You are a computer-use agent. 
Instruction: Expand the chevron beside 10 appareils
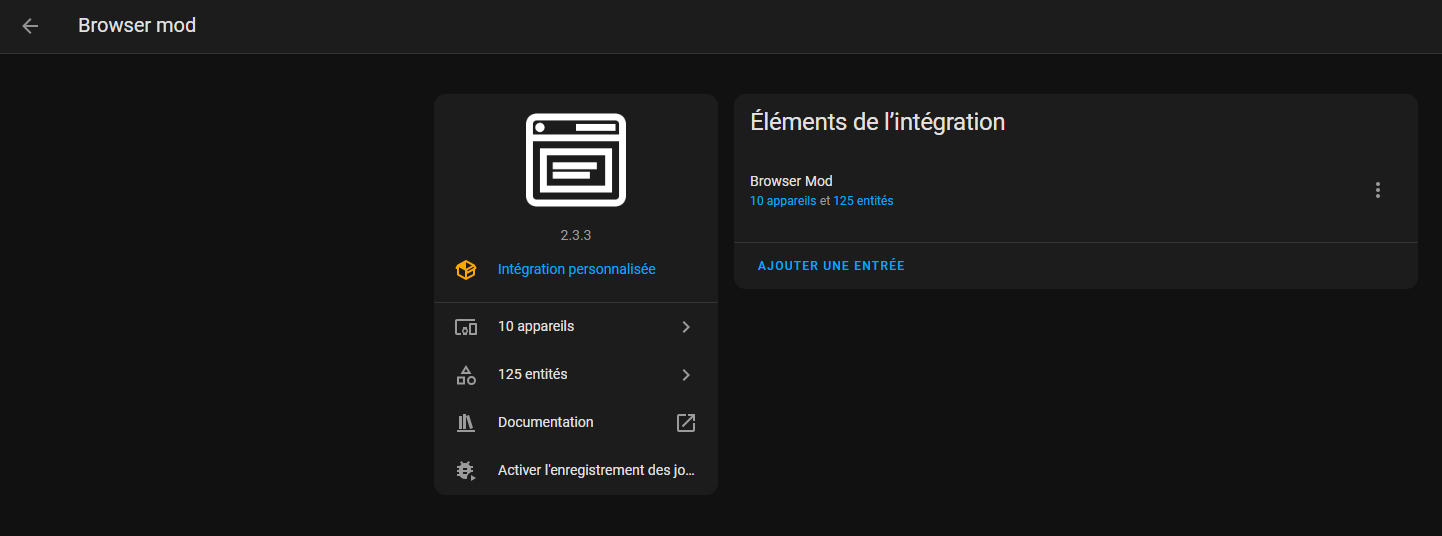pos(686,327)
